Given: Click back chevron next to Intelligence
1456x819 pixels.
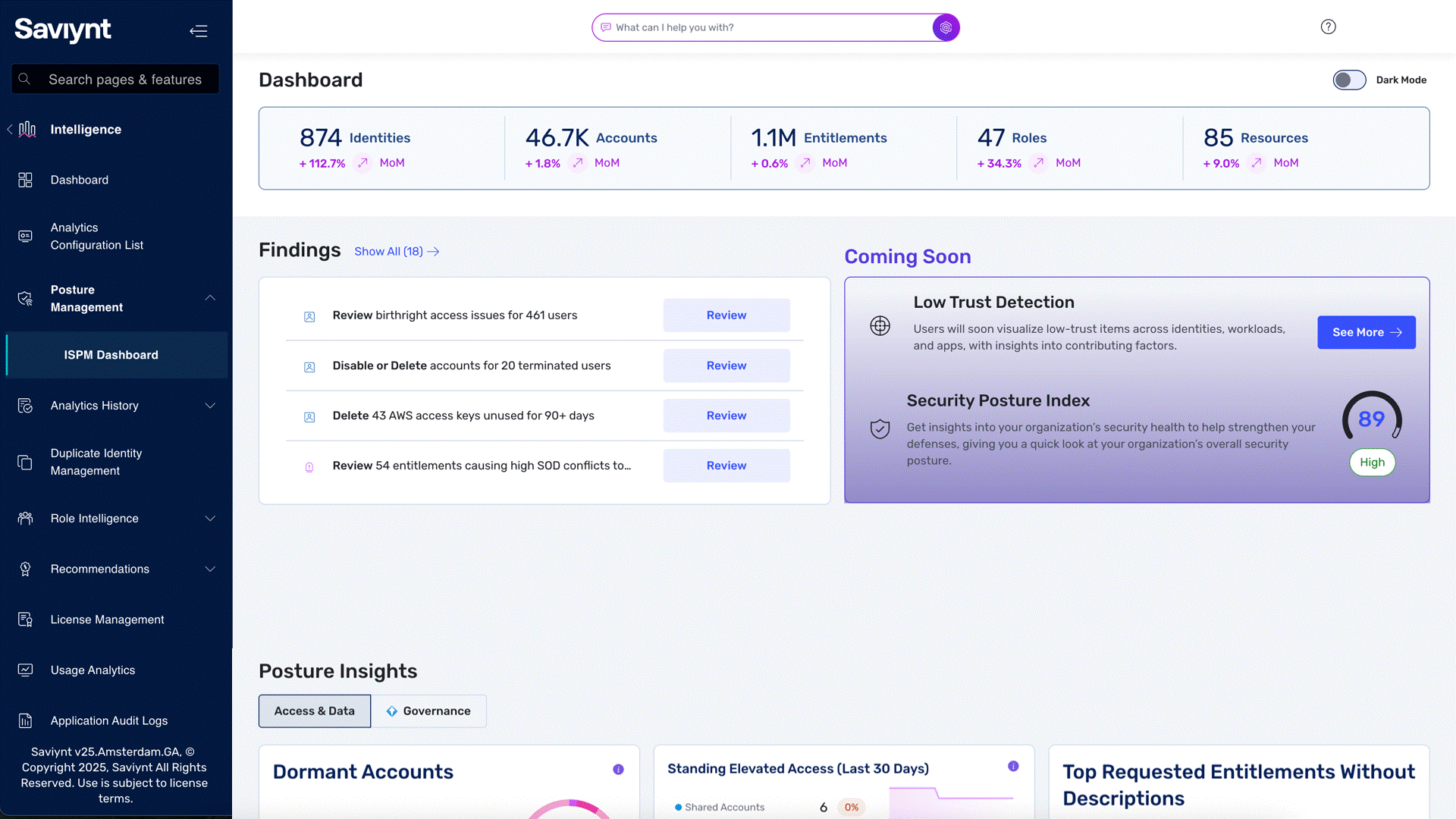Looking at the screenshot, I should coord(10,130).
